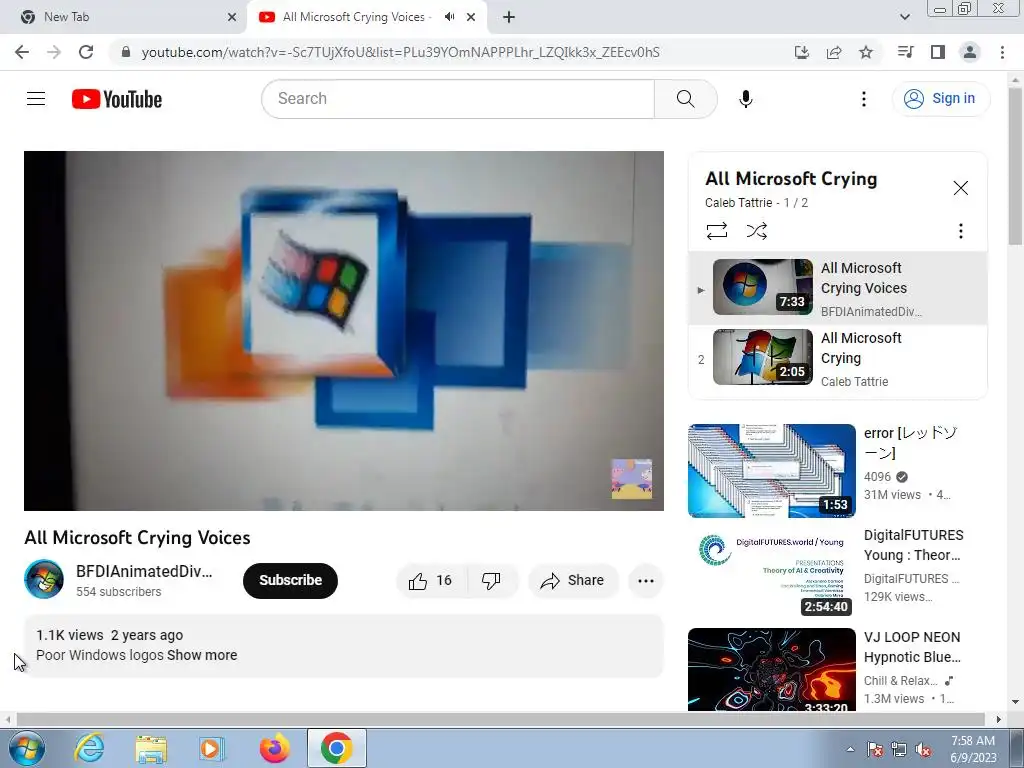1024x768 pixels.
Task: Click Action Center flag tray icon
Action: [875, 749]
